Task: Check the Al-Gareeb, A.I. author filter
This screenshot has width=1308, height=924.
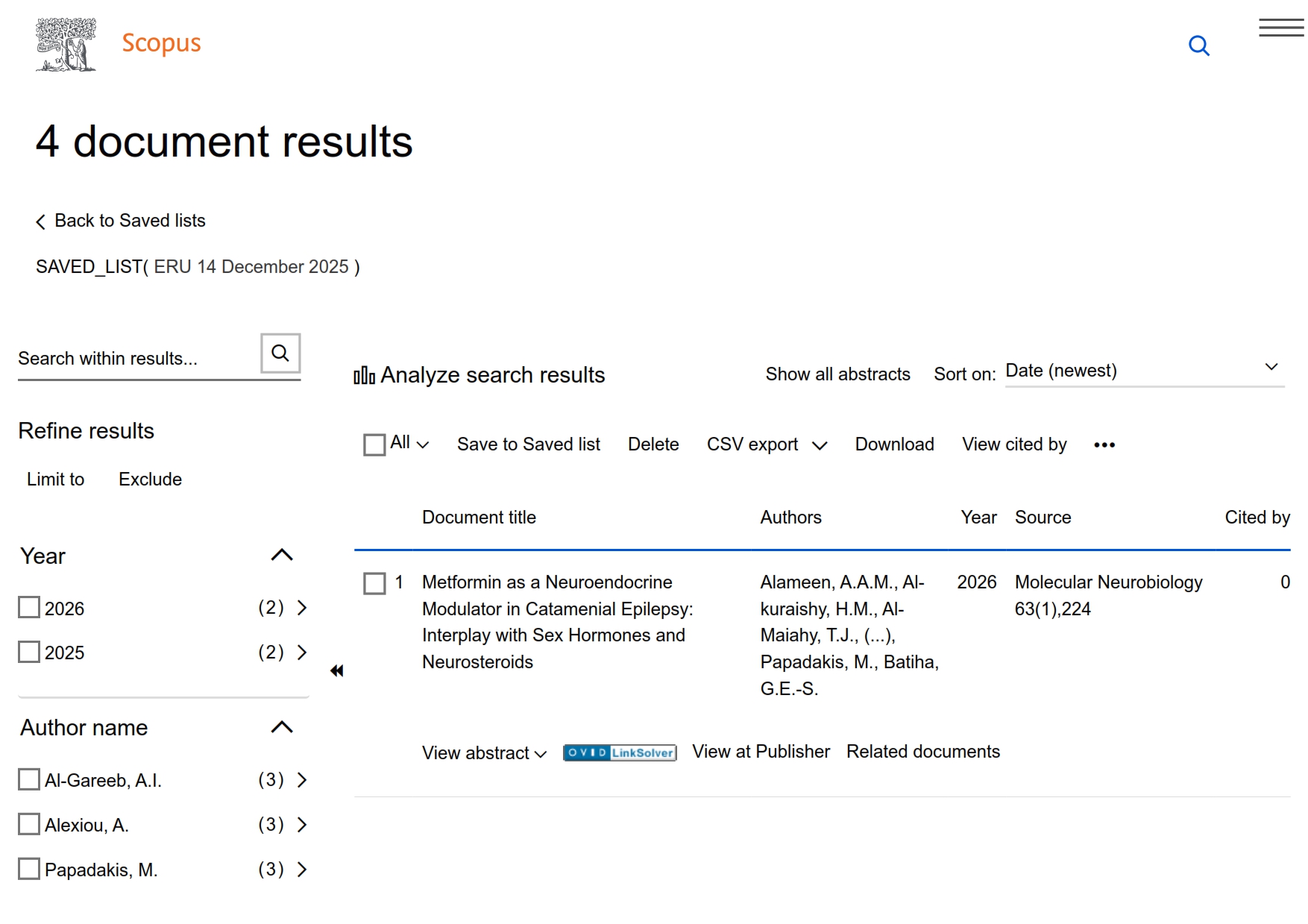Action: [x=29, y=780]
